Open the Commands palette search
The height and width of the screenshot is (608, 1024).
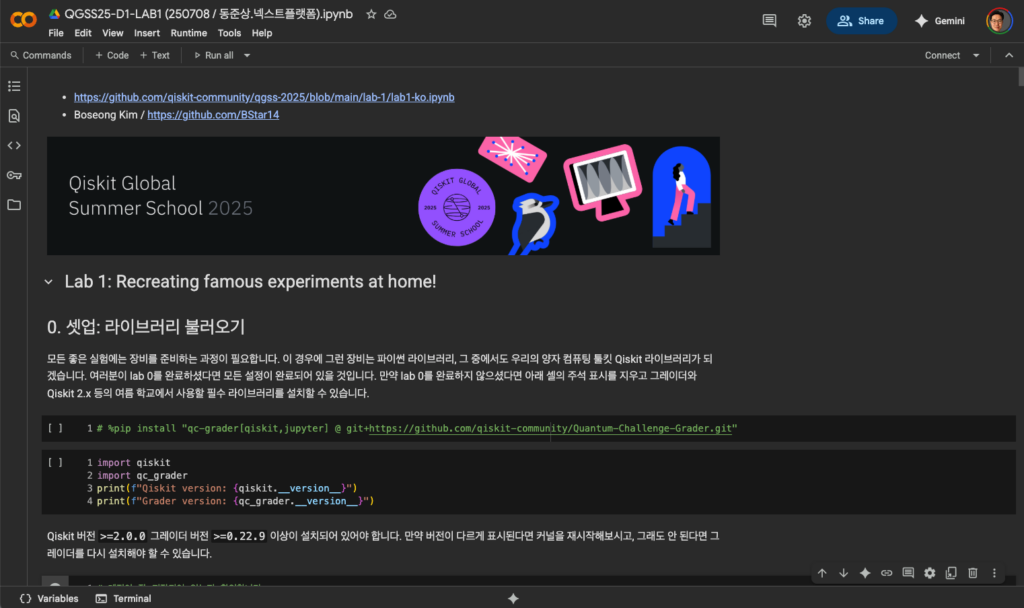(x=40, y=56)
